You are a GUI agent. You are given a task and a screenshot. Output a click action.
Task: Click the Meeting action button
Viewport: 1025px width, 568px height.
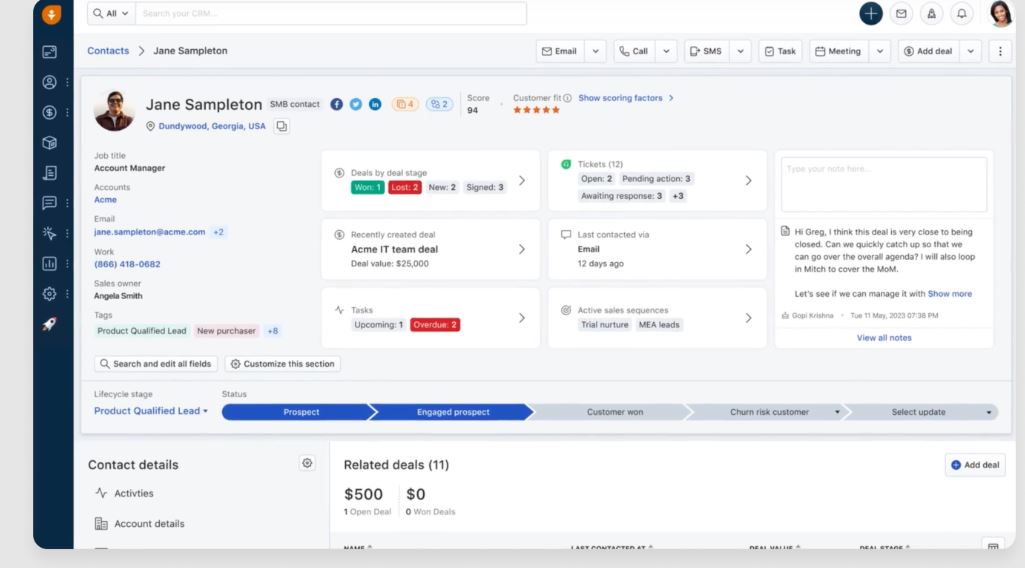click(839, 51)
